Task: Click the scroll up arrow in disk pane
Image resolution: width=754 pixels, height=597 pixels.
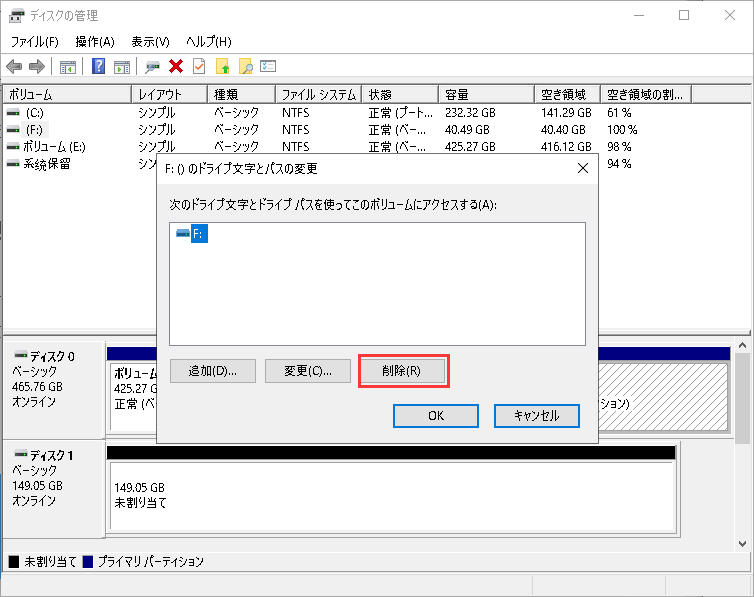Action: point(742,346)
